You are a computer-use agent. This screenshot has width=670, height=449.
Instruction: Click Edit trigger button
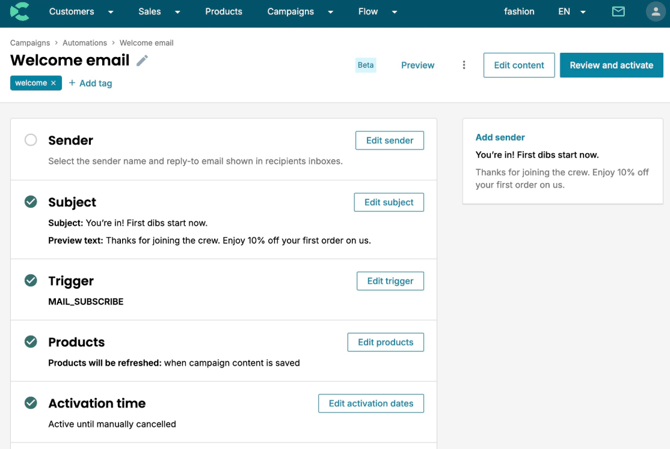390,281
